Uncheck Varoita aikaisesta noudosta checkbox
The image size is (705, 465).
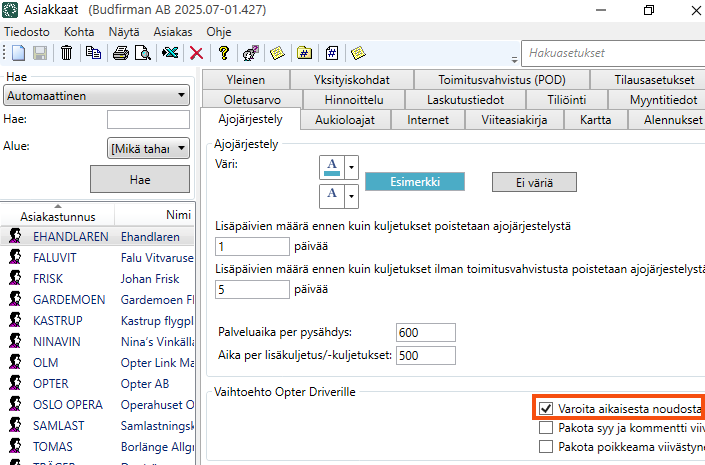click(x=546, y=408)
